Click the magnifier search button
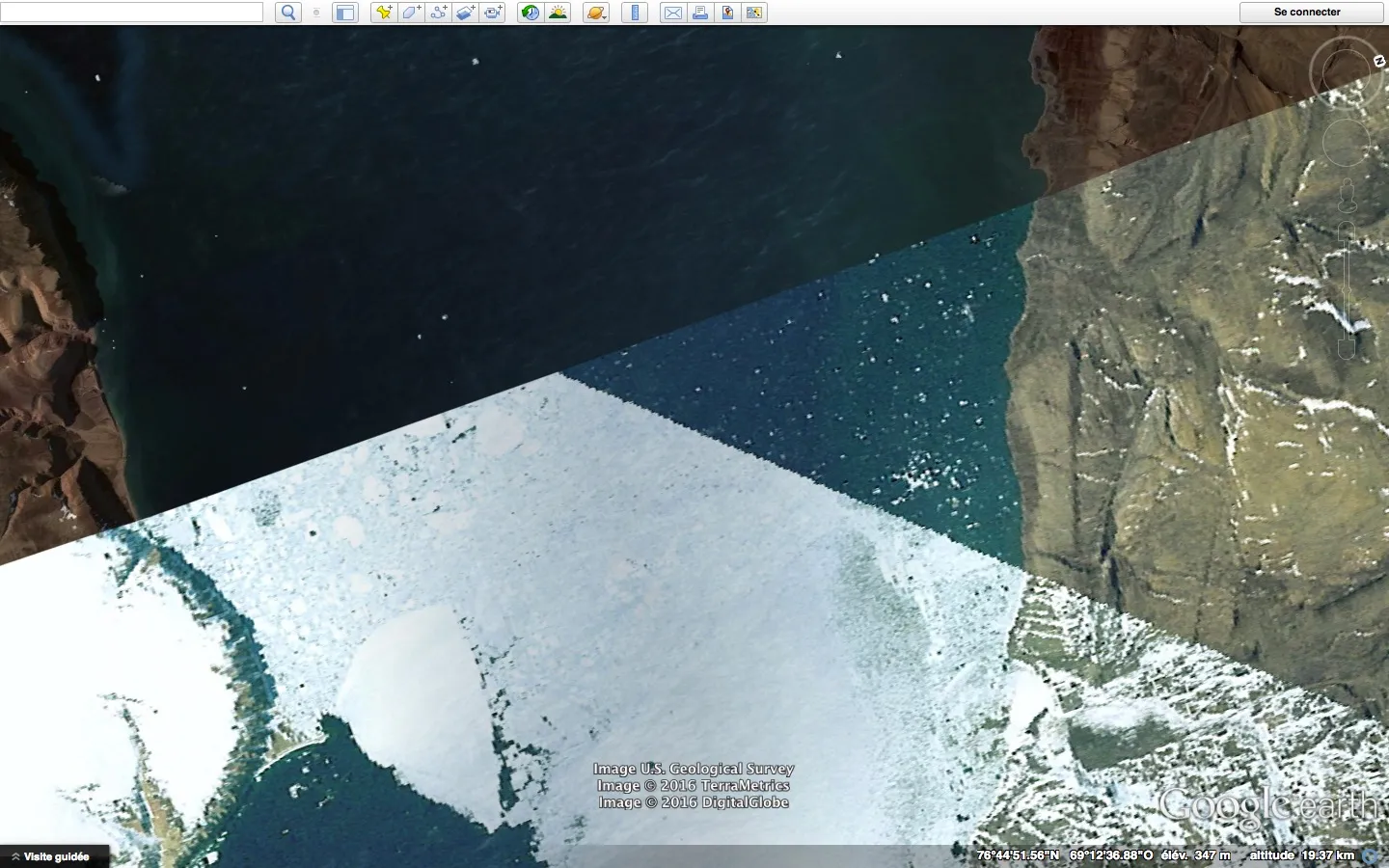 (x=287, y=13)
